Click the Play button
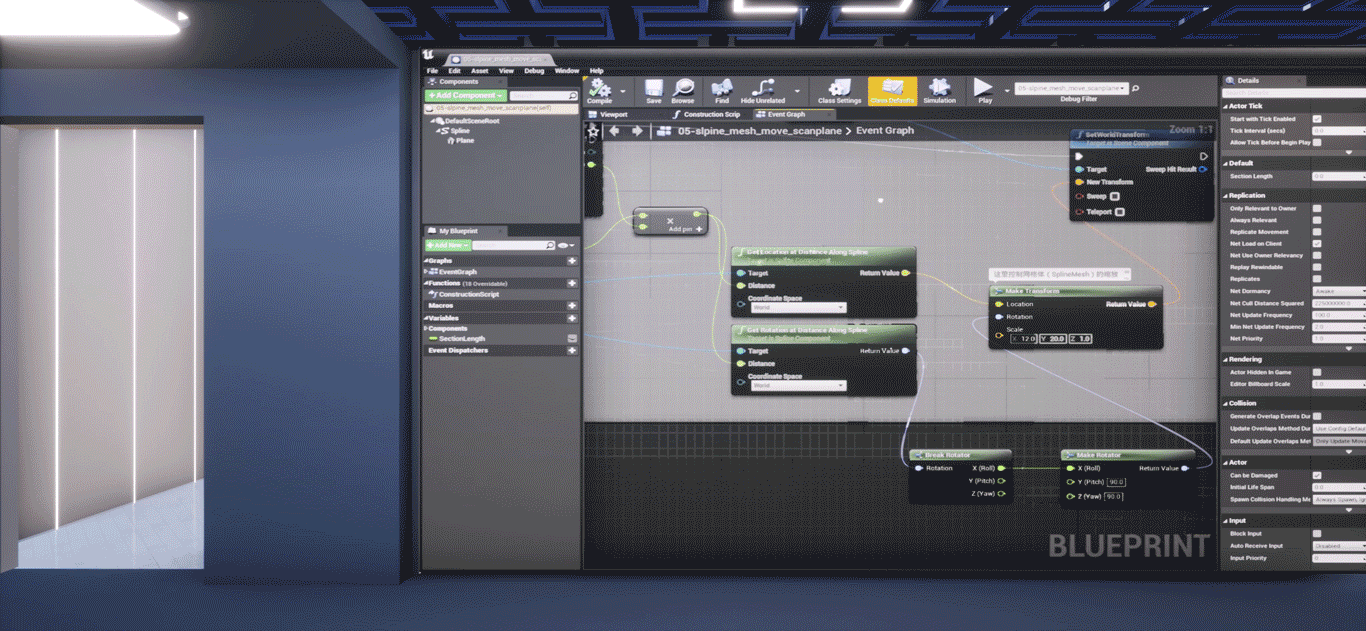 click(985, 91)
